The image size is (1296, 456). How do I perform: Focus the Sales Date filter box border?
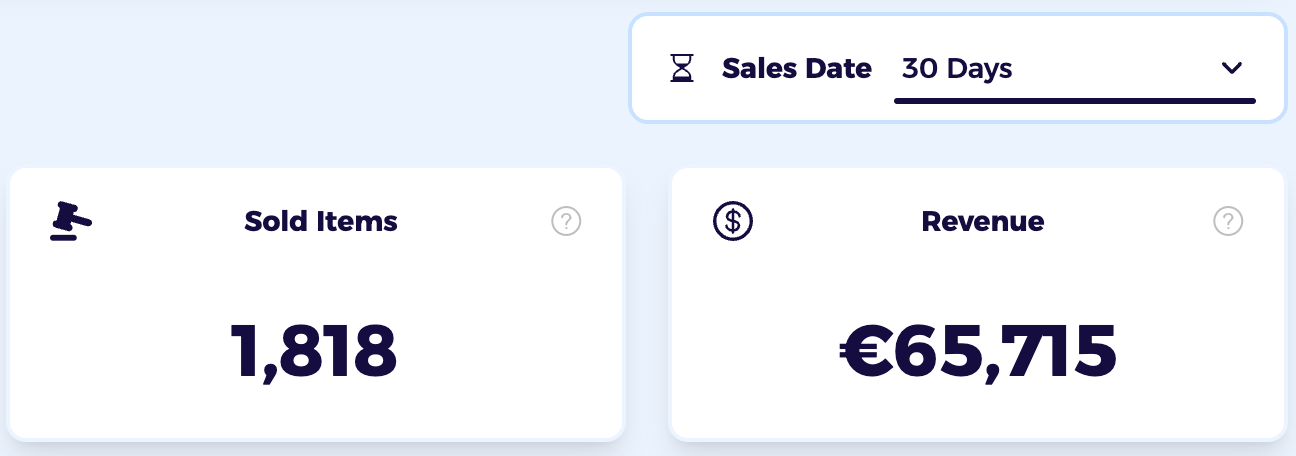point(957,15)
